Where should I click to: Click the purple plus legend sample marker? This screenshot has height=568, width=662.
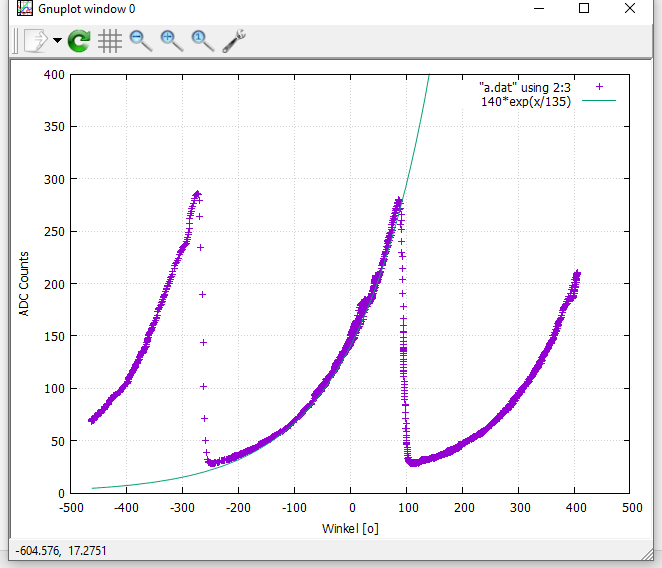coord(598,88)
